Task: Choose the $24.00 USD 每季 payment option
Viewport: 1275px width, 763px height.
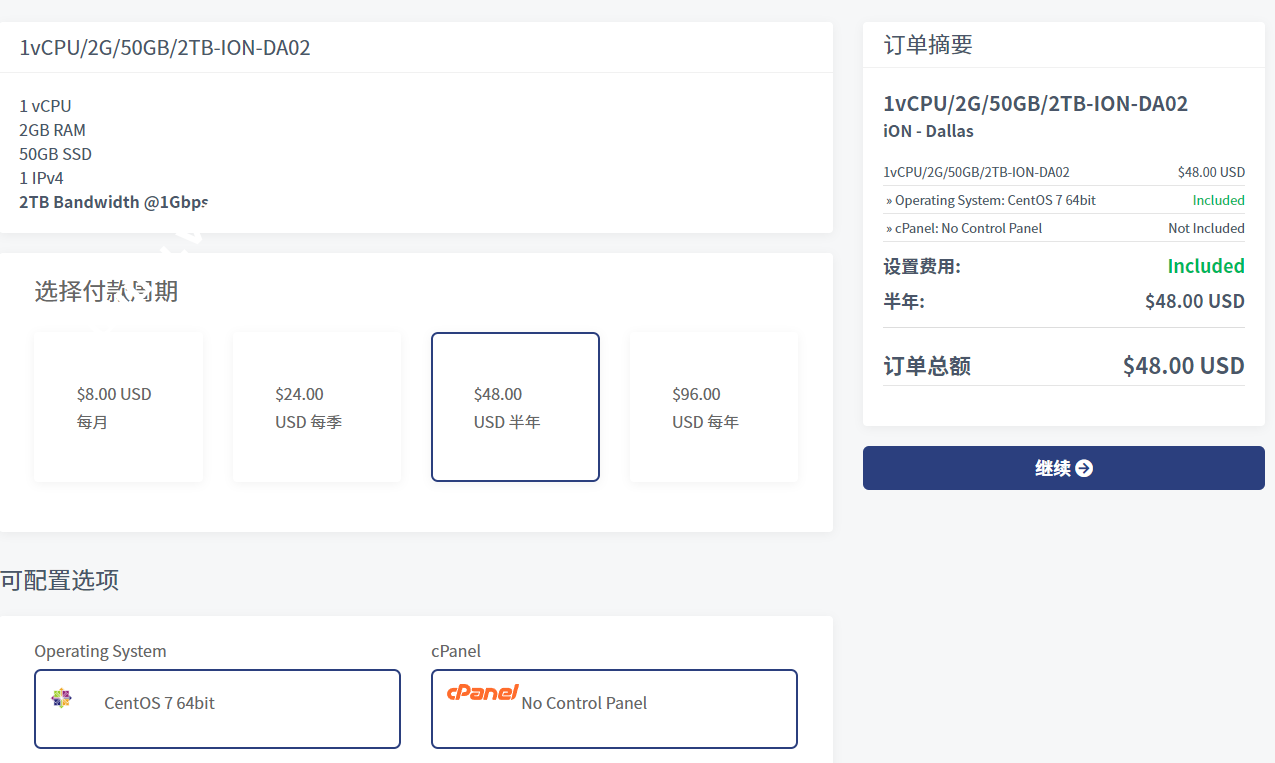Action: (x=317, y=407)
